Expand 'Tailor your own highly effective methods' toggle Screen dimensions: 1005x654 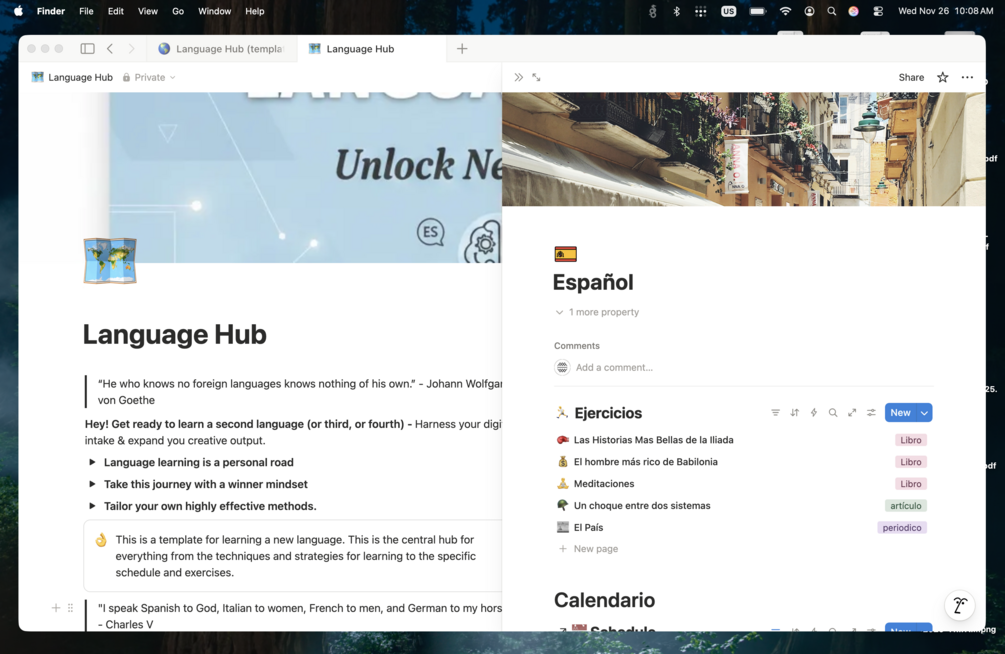(x=92, y=506)
